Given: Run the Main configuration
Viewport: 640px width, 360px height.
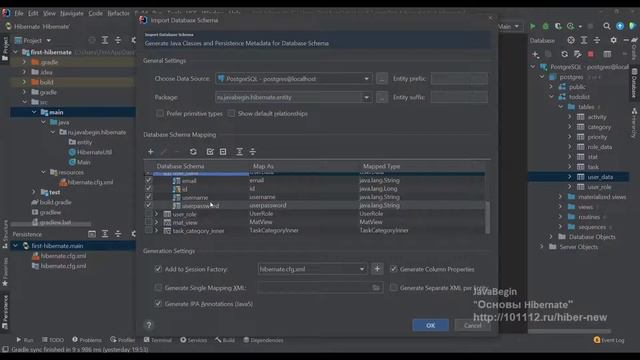Looking at the screenshot, I should pos(533,26).
